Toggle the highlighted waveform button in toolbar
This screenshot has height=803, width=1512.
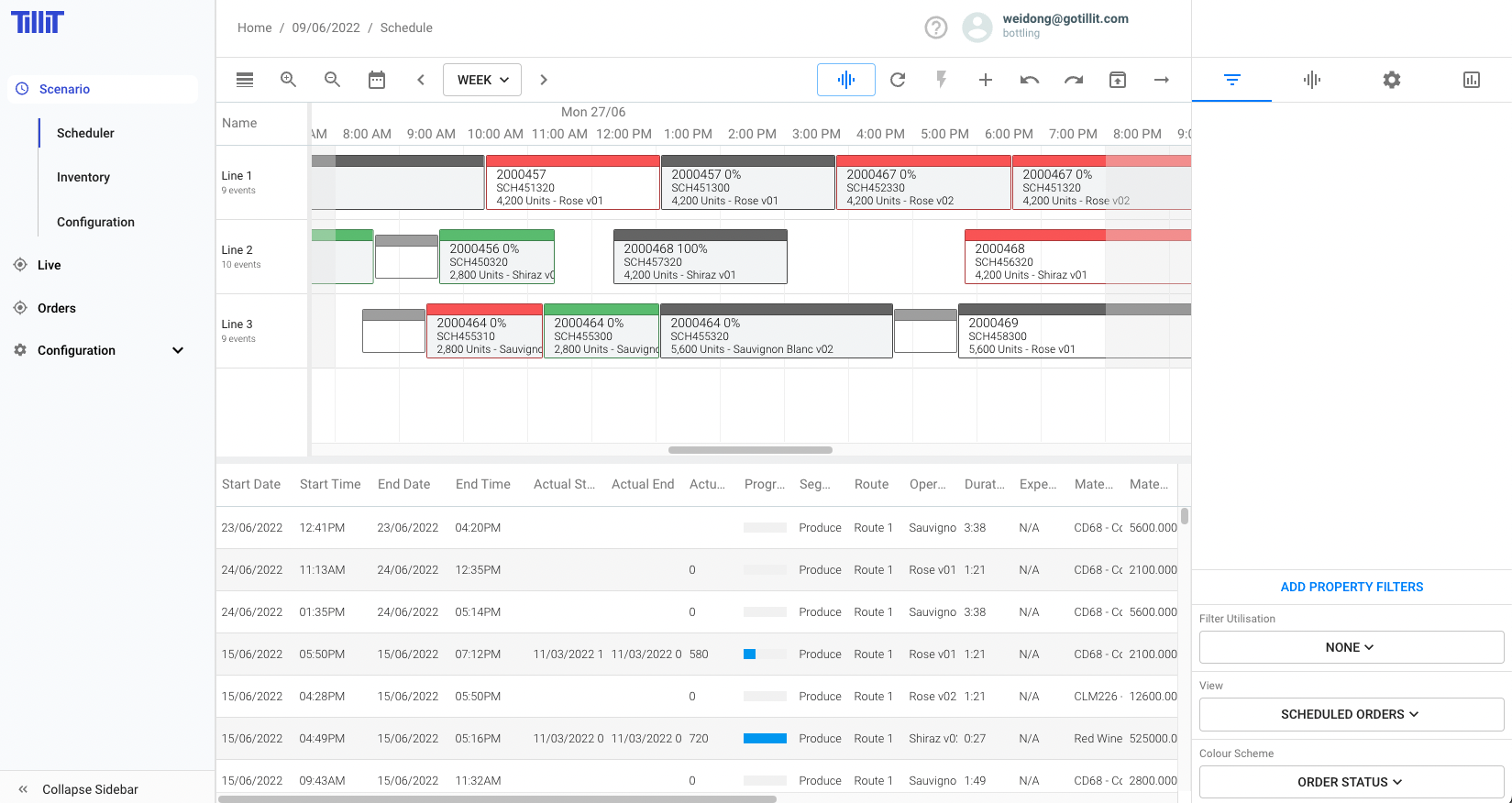coord(845,80)
